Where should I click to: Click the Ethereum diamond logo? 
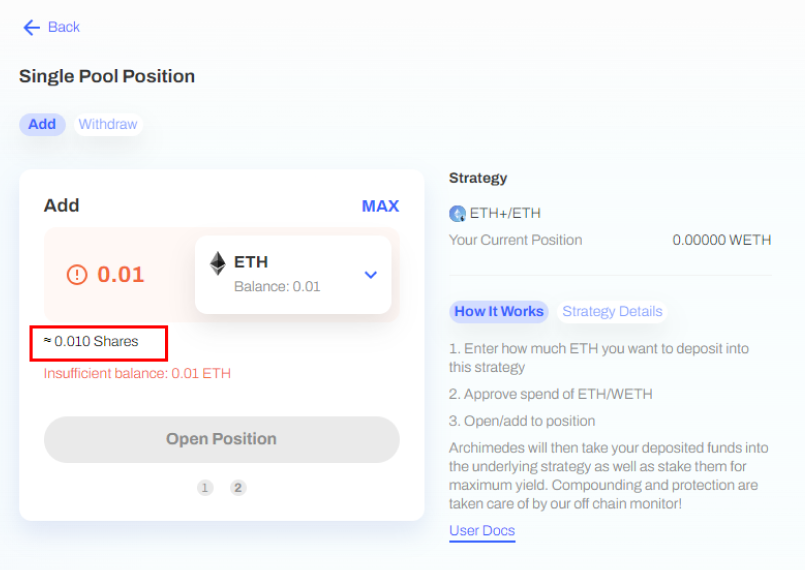pyautogui.click(x=218, y=263)
